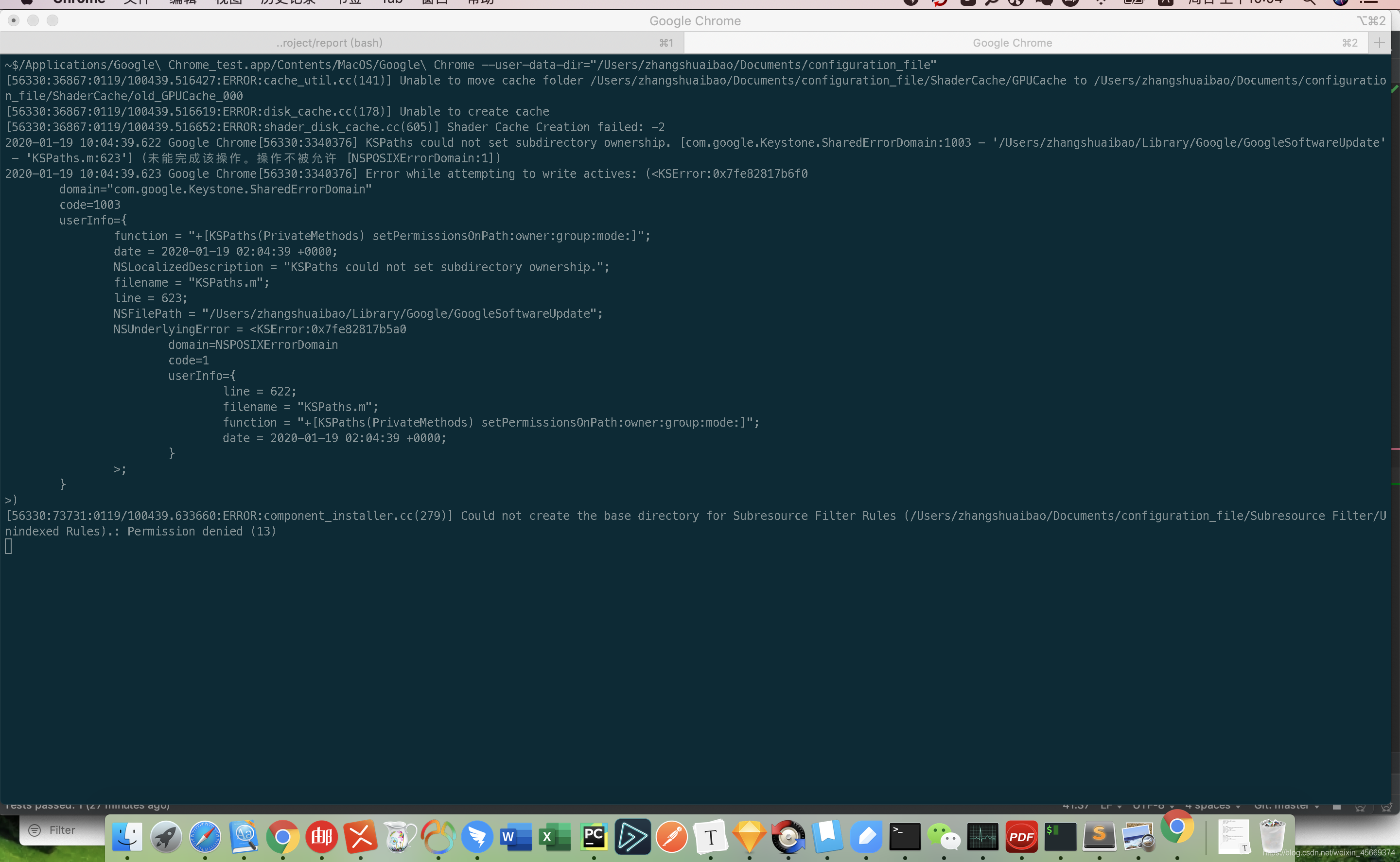Open the orange XMind icon in dock

(360, 837)
